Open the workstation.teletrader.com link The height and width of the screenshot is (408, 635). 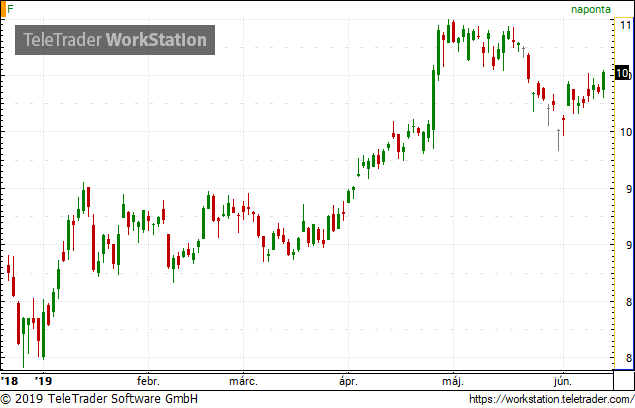552,399
